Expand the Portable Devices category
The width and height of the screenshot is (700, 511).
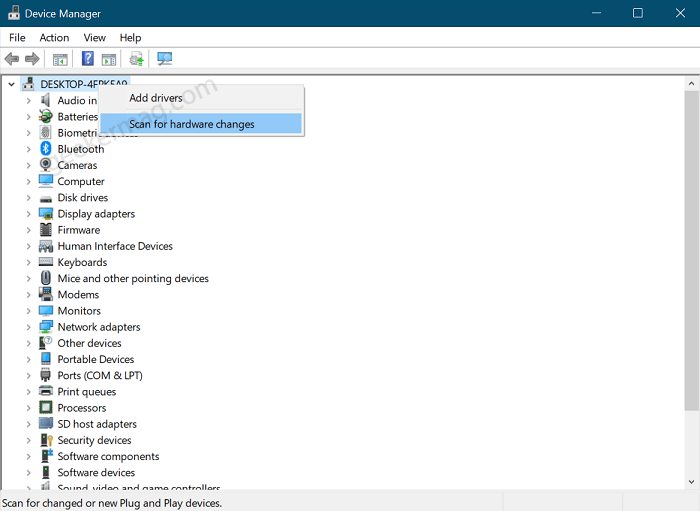click(x=29, y=359)
